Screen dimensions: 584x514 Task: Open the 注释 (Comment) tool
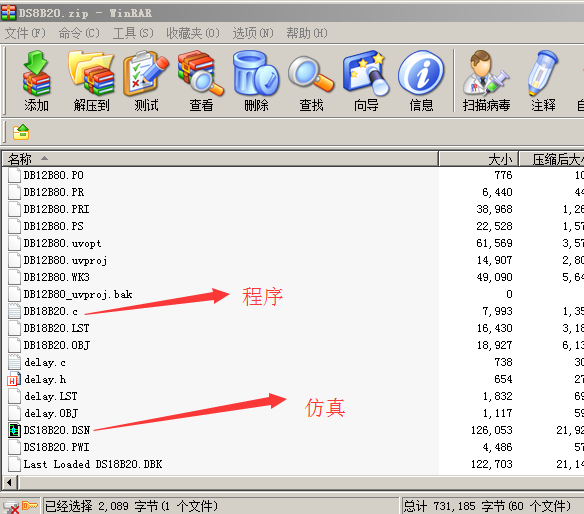pyautogui.click(x=543, y=80)
